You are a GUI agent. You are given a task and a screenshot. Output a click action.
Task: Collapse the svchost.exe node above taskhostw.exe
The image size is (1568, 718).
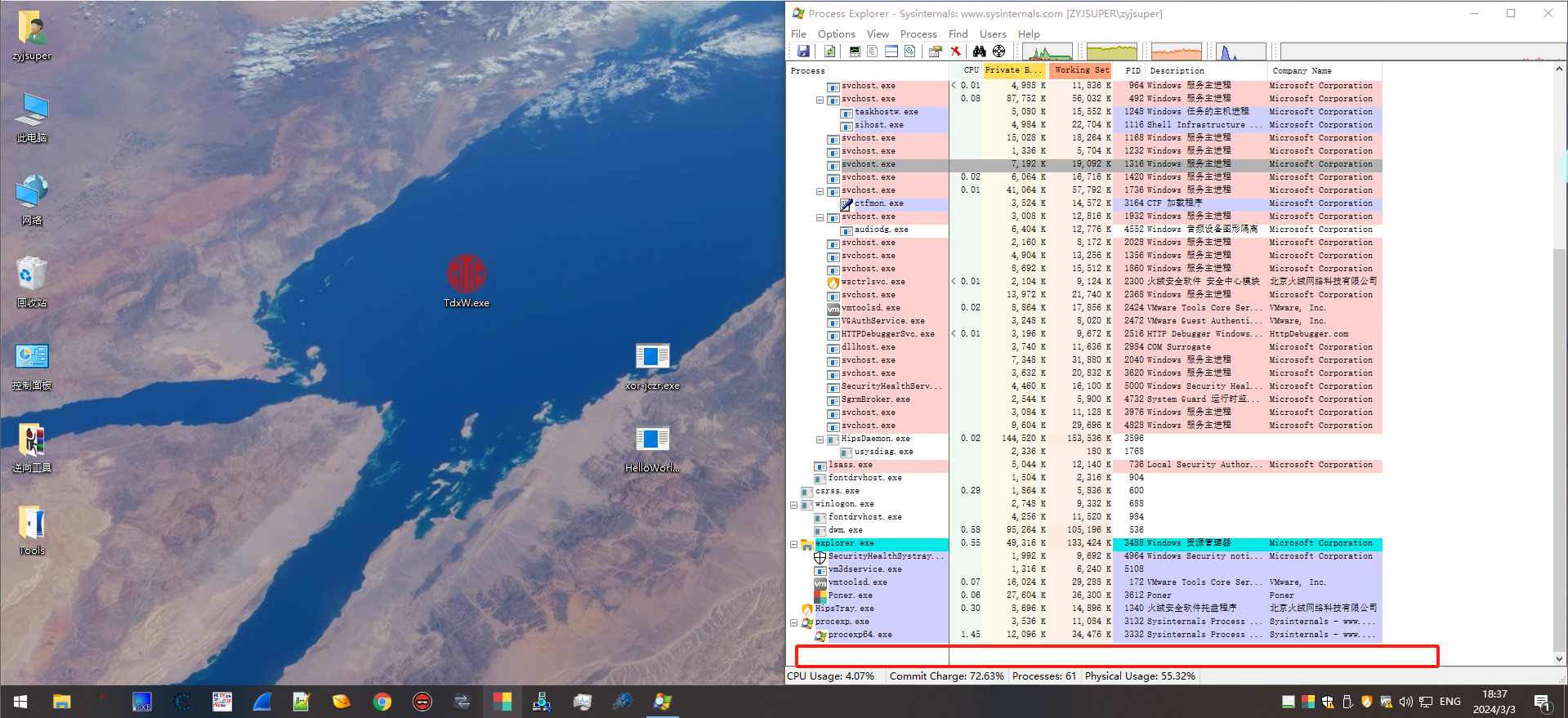(x=820, y=100)
